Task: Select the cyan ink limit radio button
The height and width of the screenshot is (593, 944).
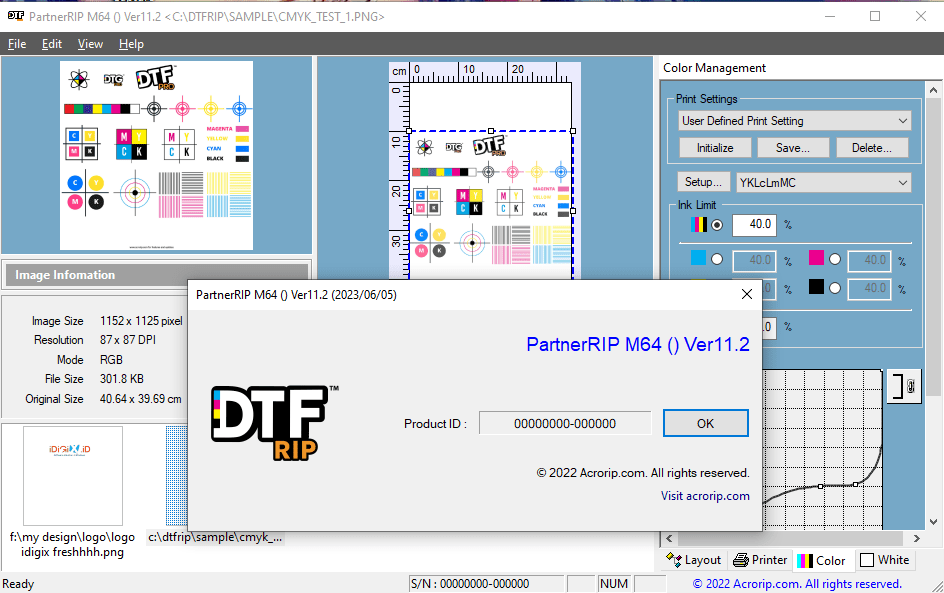Action: coord(716,259)
